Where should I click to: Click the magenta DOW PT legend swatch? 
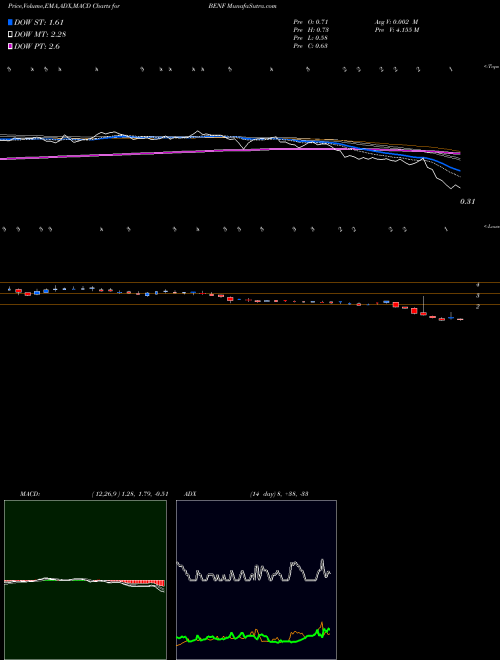(x=10, y=46)
